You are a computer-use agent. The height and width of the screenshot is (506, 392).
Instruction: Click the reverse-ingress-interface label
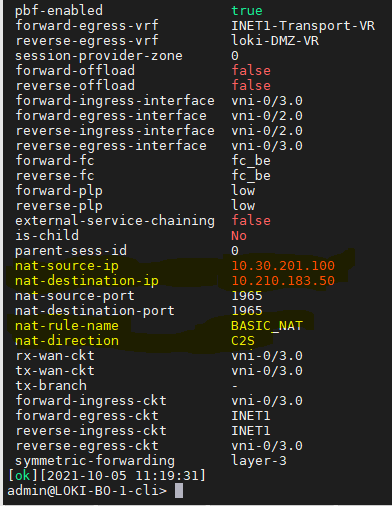pos(115,131)
